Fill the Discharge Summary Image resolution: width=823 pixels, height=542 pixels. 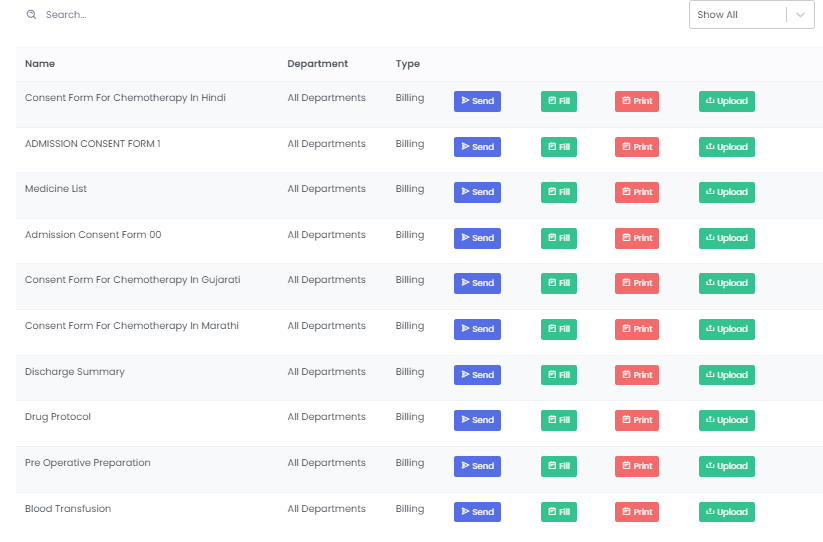tap(558, 375)
